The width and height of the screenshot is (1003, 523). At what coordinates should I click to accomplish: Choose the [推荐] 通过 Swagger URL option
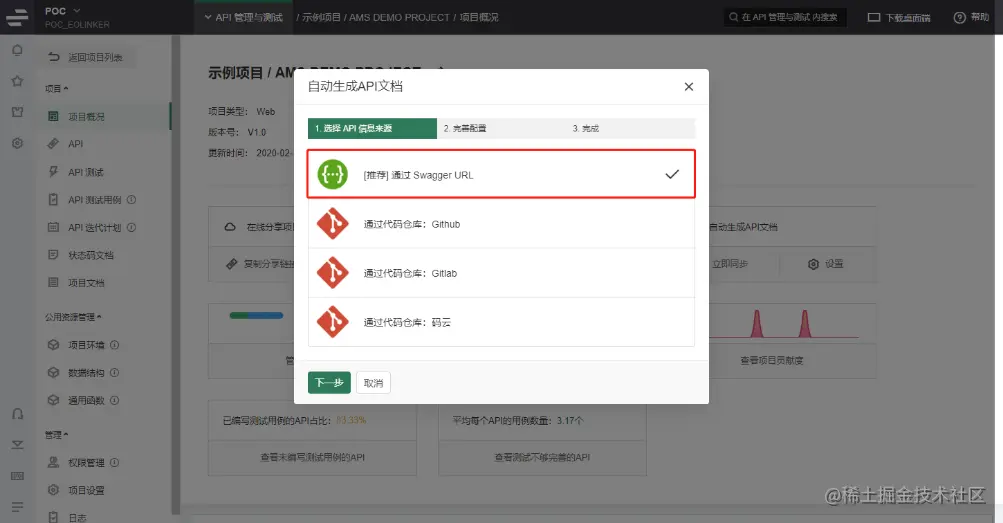[x=501, y=174]
